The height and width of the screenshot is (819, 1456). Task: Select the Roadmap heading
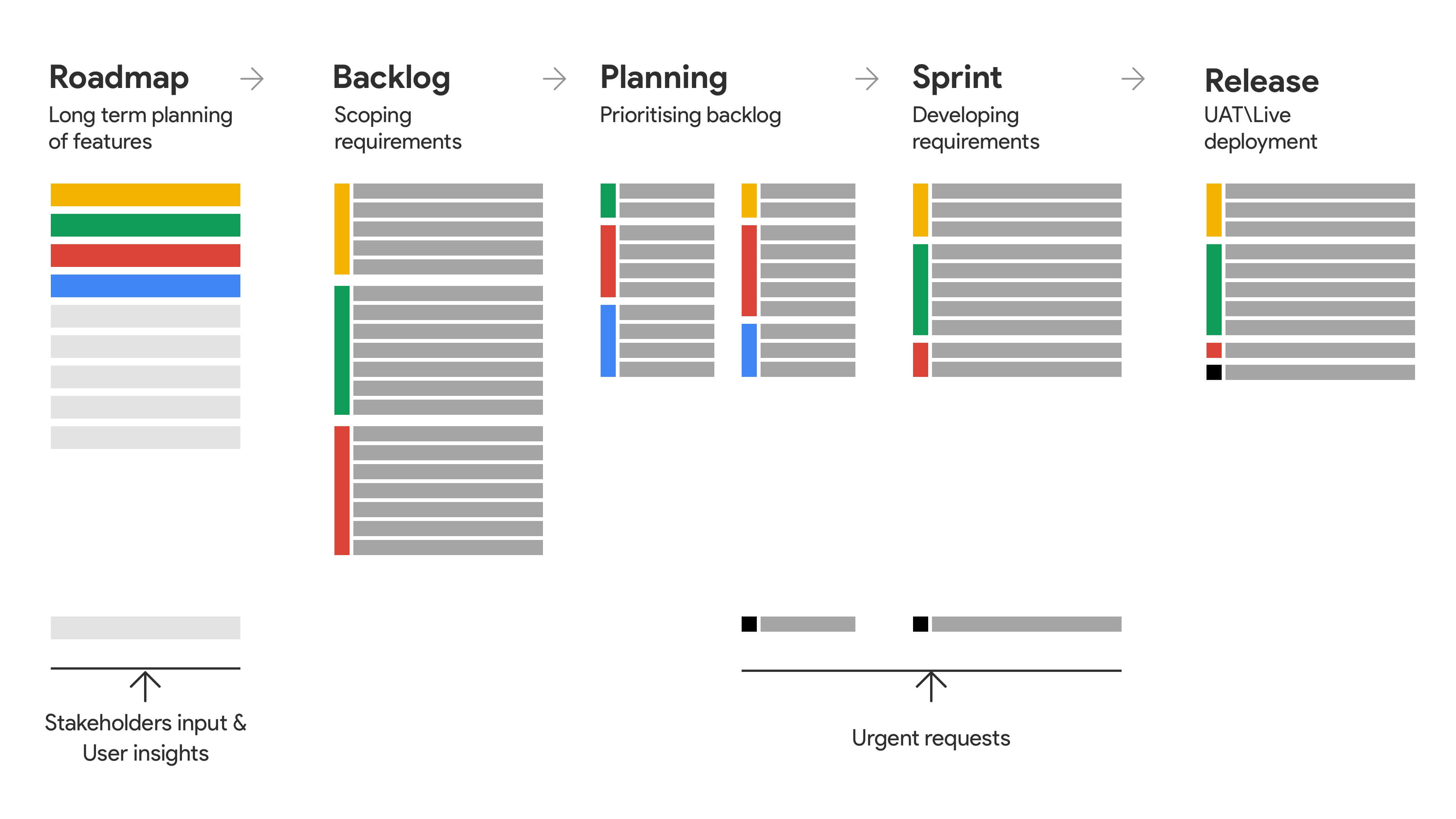[119, 77]
